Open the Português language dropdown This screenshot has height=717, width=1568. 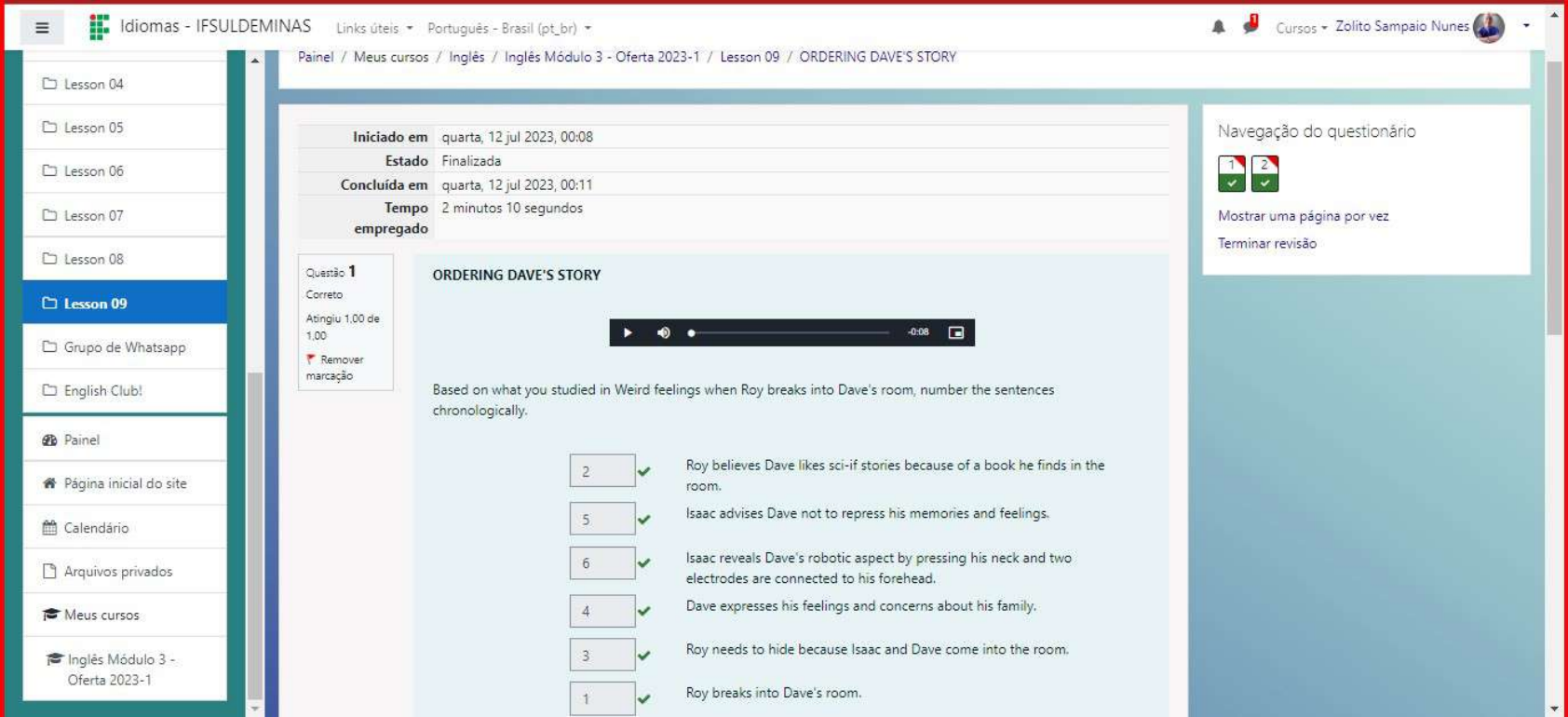pyautogui.click(x=508, y=28)
